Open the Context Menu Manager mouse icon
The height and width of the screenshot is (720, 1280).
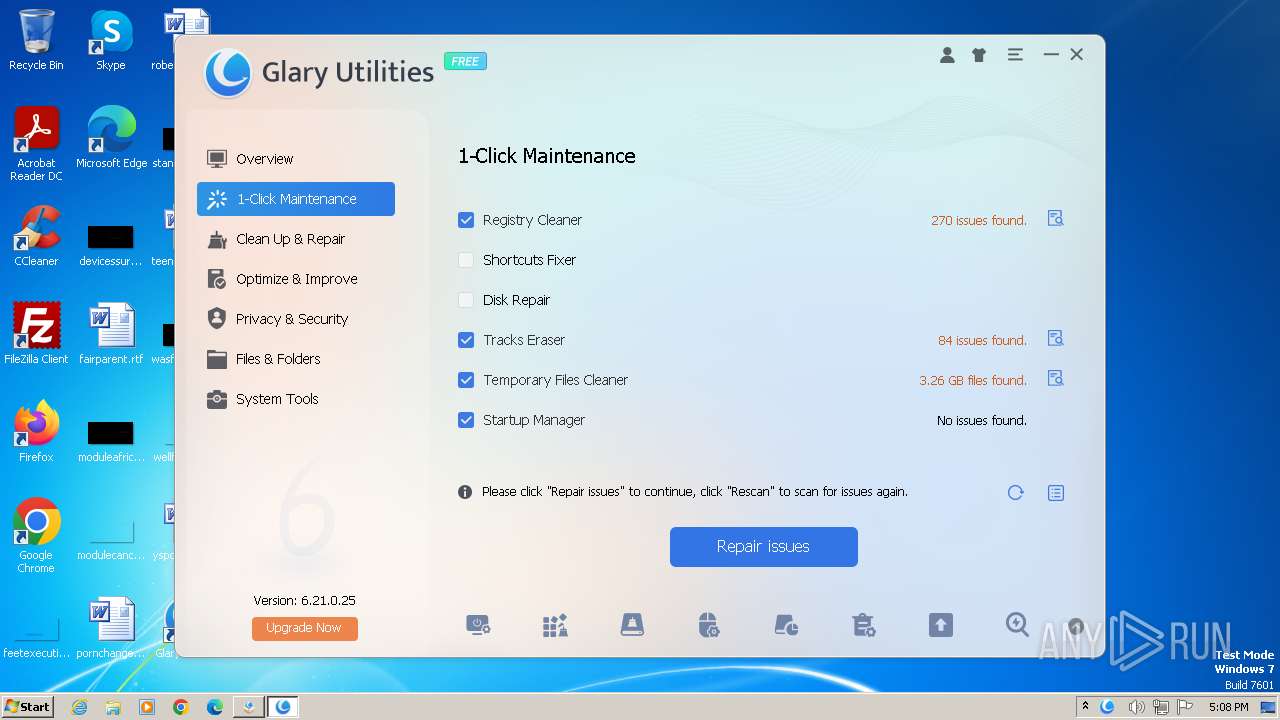(x=709, y=626)
